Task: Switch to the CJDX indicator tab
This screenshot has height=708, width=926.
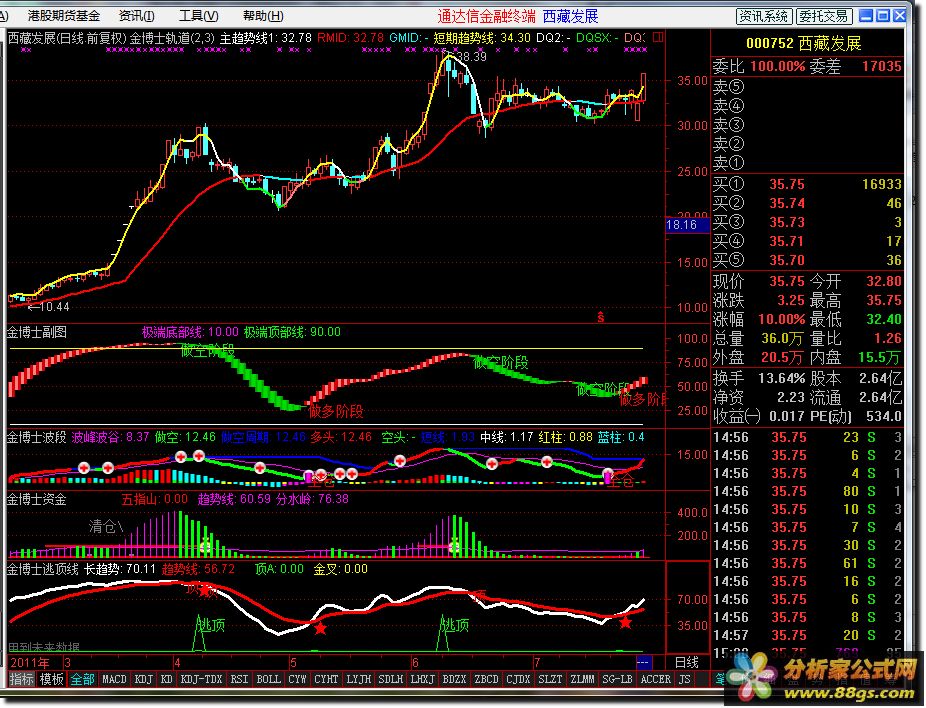Action: [x=518, y=679]
